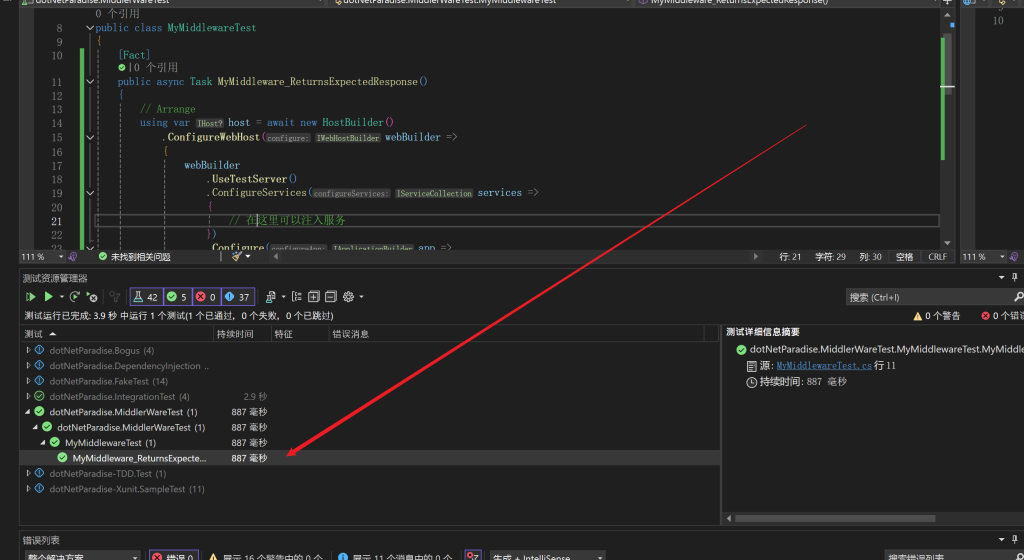Click the 错误 0 button in error list

point(174,557)
